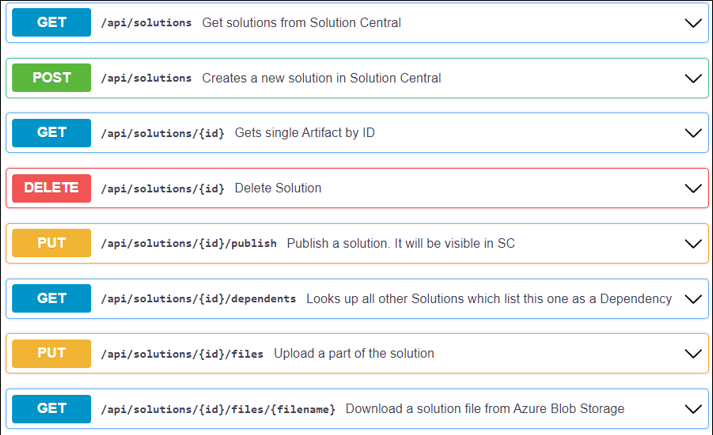713x435 pixels.
Task: Expand chevron on Download a solution file row
Action: (692, 409)
